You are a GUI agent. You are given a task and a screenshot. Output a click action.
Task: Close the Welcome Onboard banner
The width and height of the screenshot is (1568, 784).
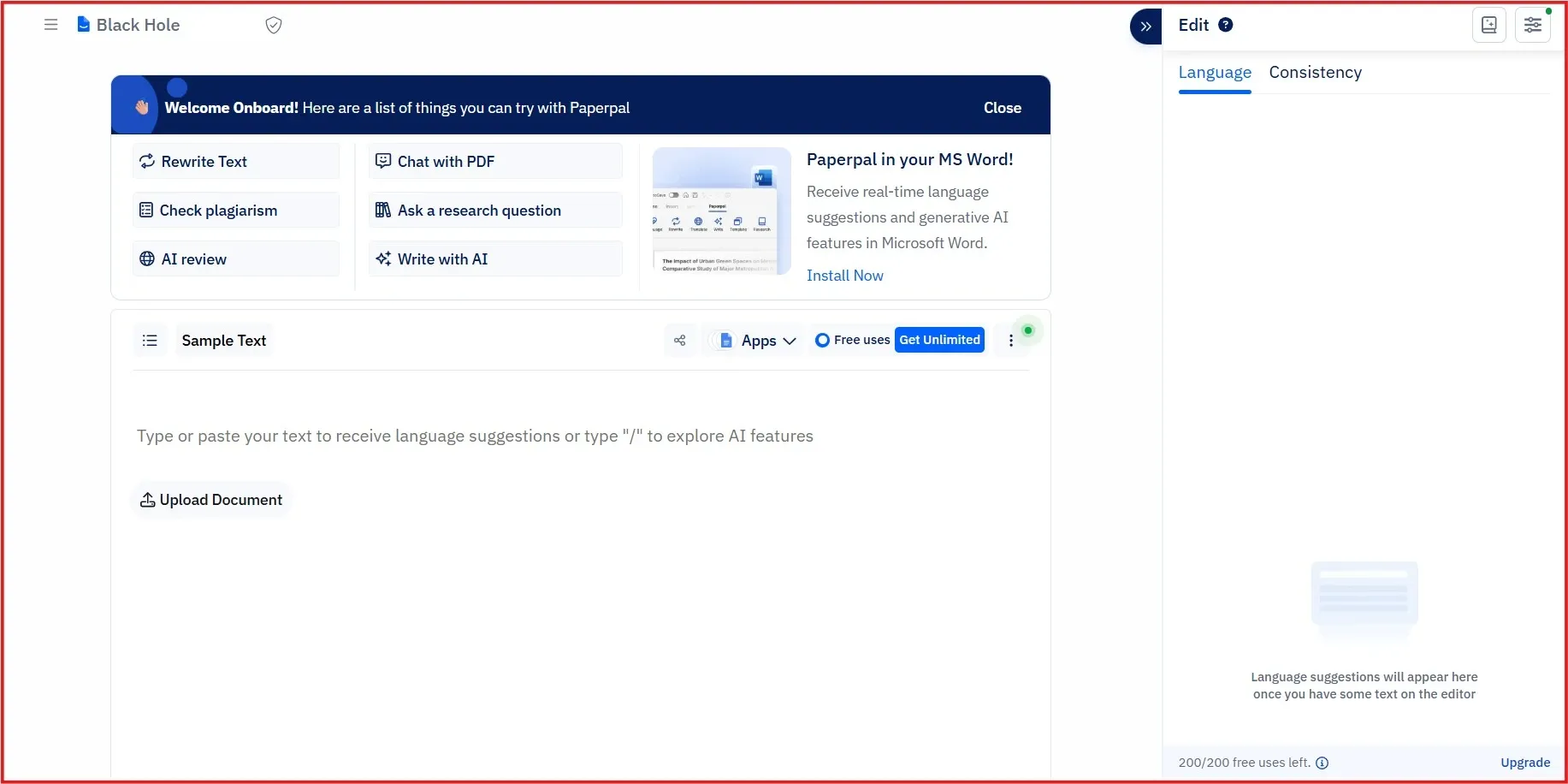coord(1002,108)
